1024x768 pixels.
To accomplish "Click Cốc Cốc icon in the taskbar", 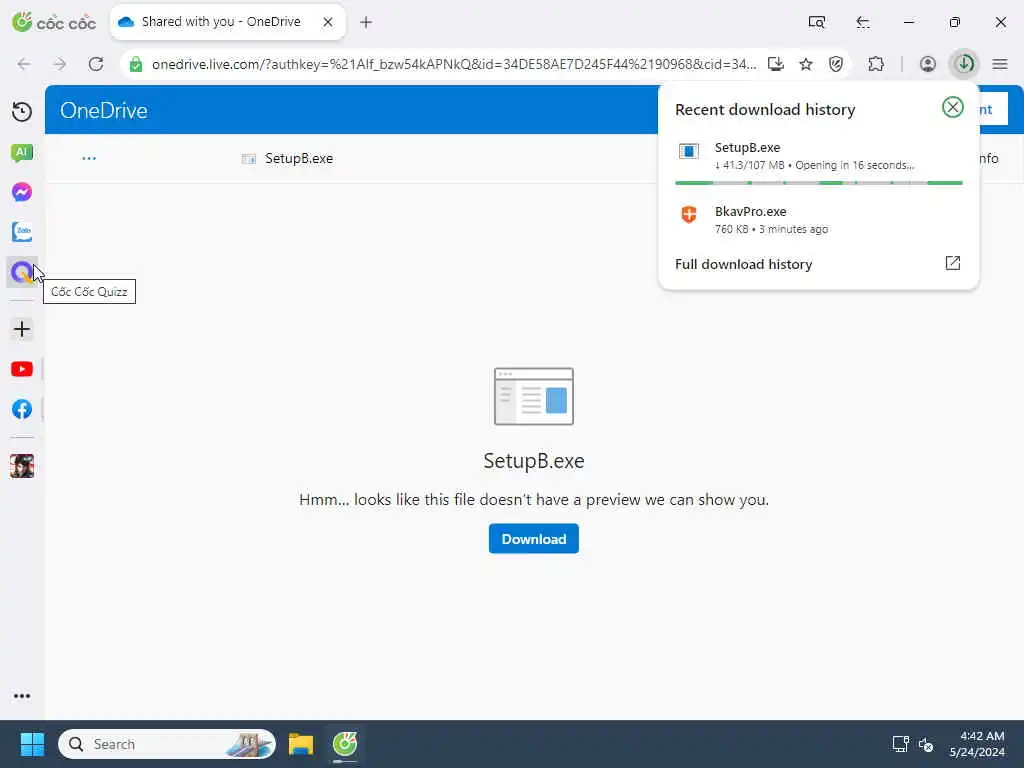I will 345,744.
